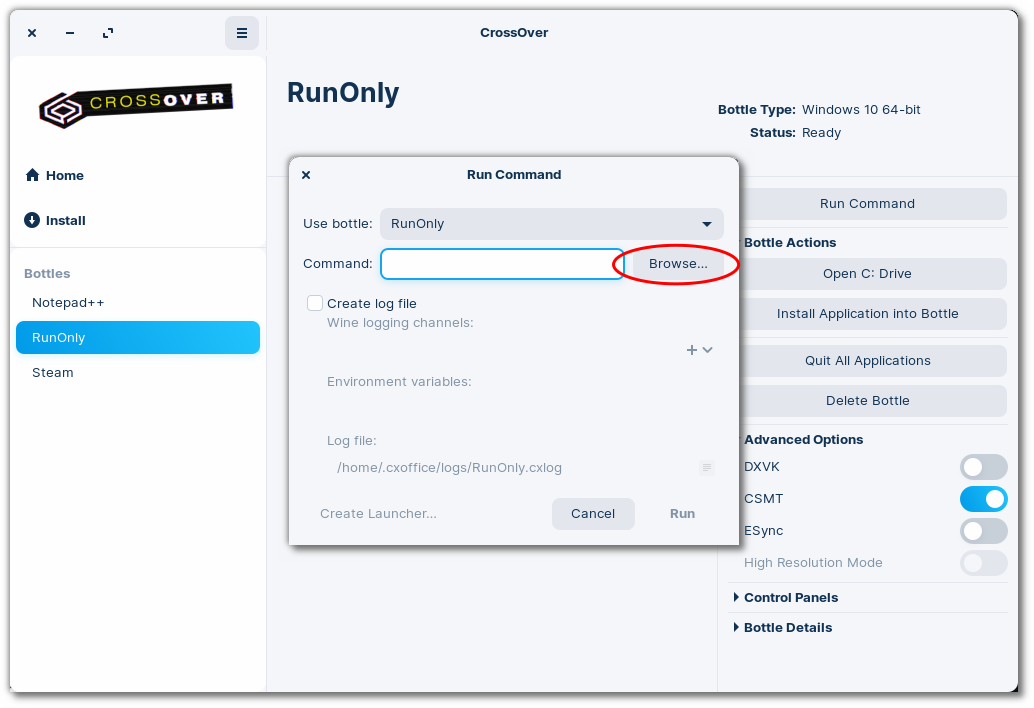Turn off the CSMT switch
The image size is (1034, 708).
tap(983, 499)
